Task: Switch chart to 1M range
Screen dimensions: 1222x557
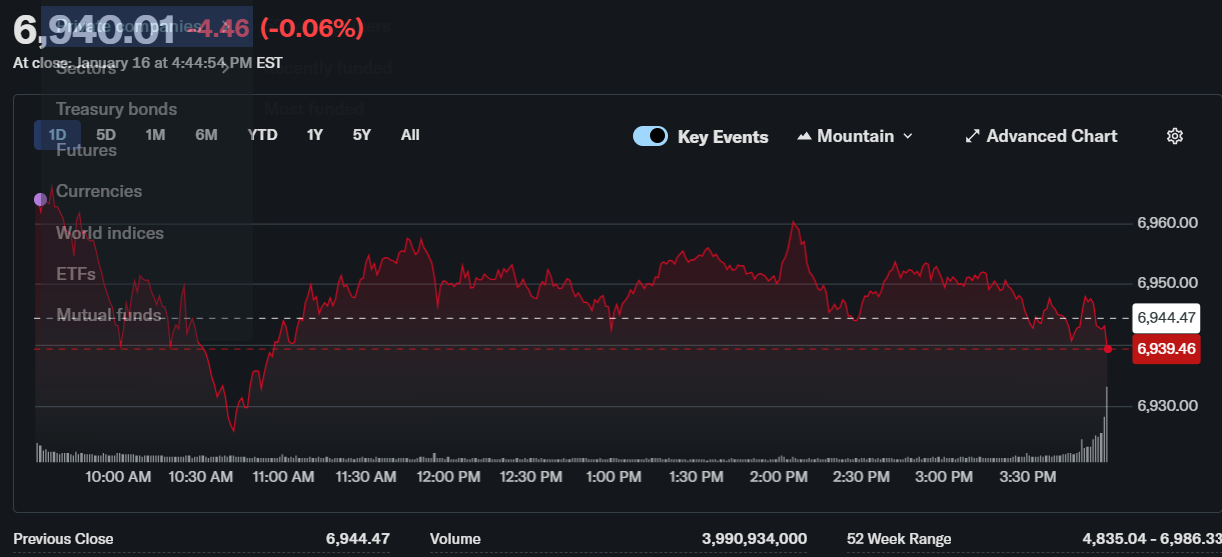Action: (155, 135)
